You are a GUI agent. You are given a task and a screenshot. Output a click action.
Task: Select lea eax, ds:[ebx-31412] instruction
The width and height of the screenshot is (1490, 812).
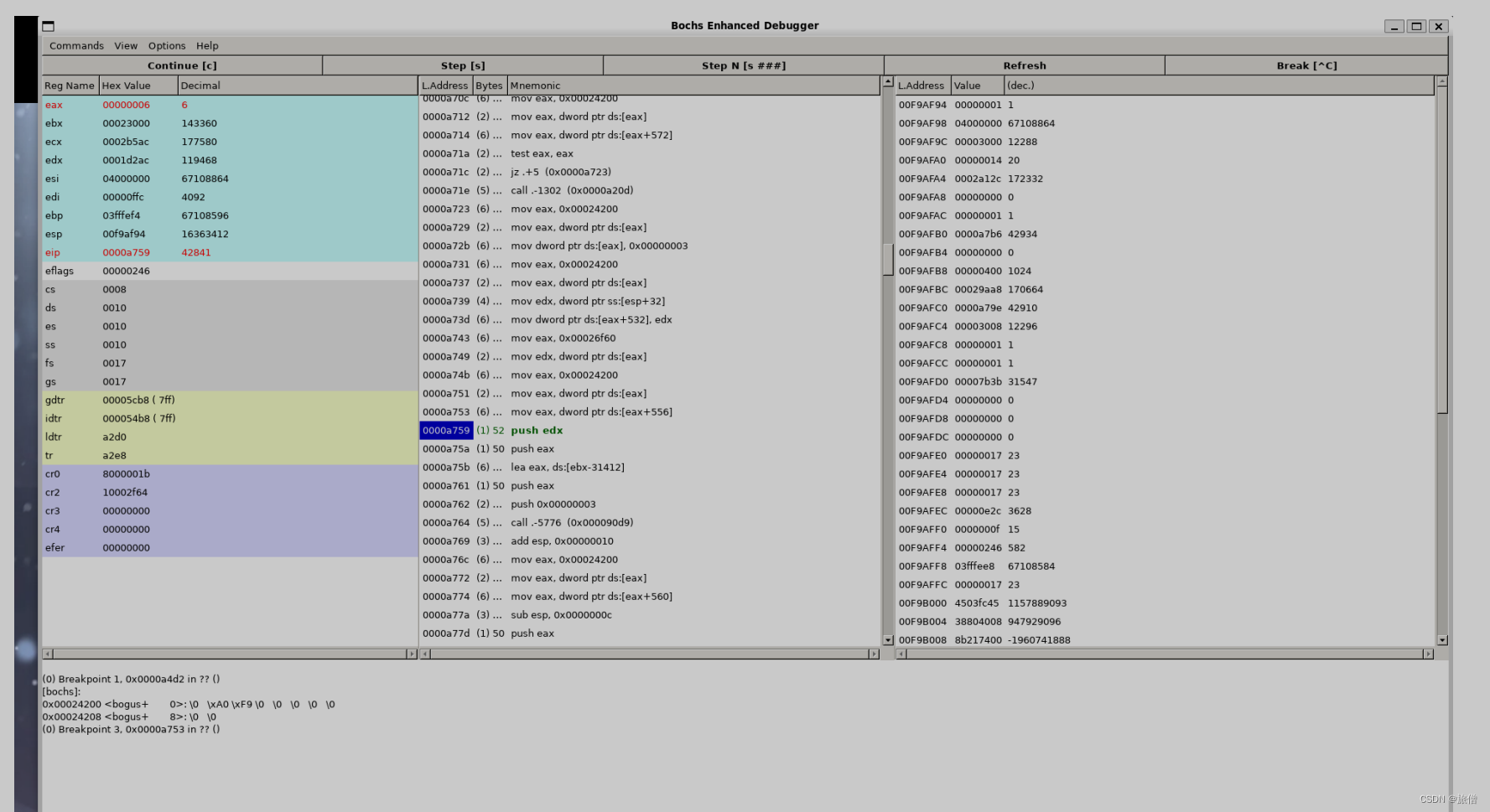click(x=650, y=467)
